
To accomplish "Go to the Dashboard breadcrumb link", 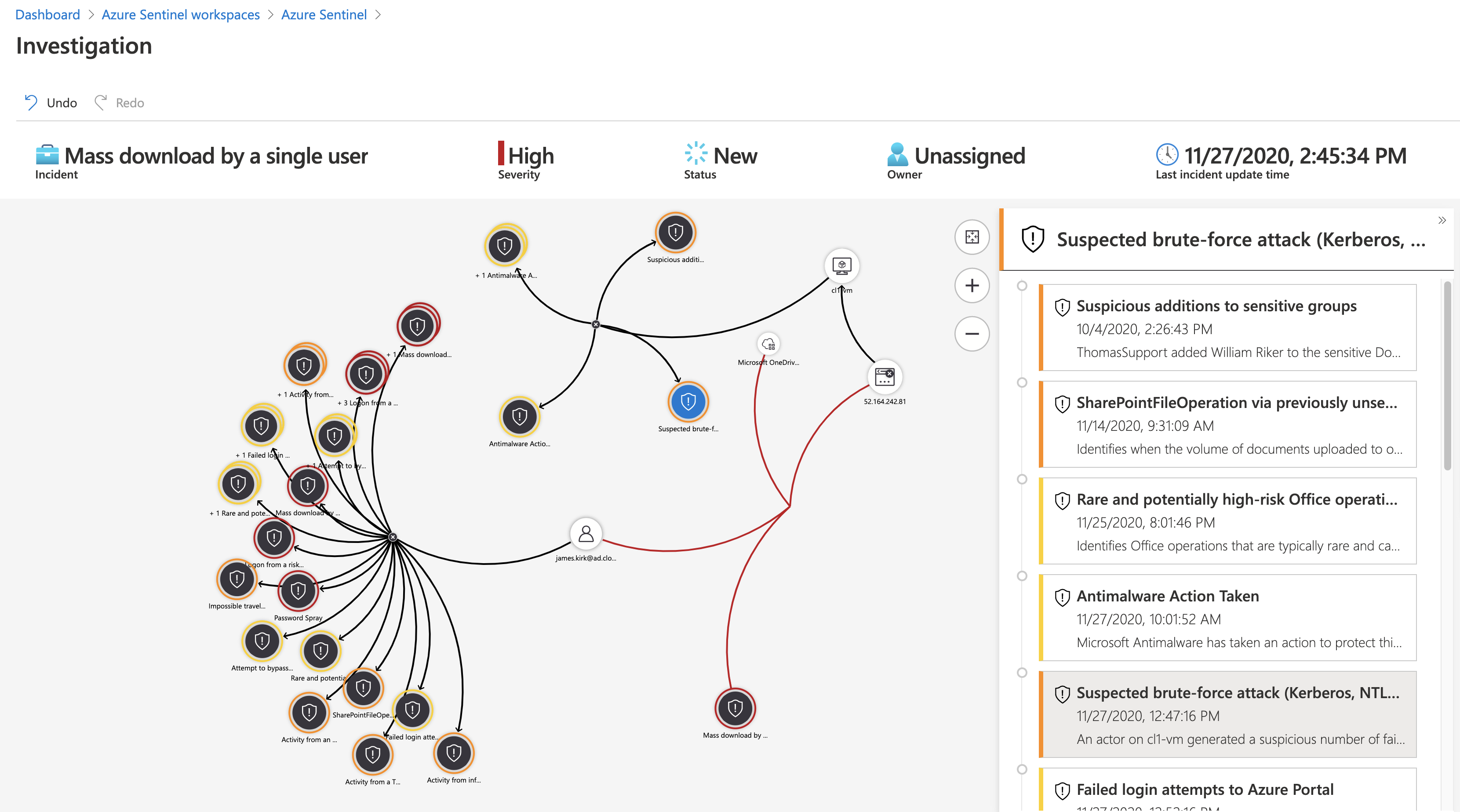I will click(47, 15).
